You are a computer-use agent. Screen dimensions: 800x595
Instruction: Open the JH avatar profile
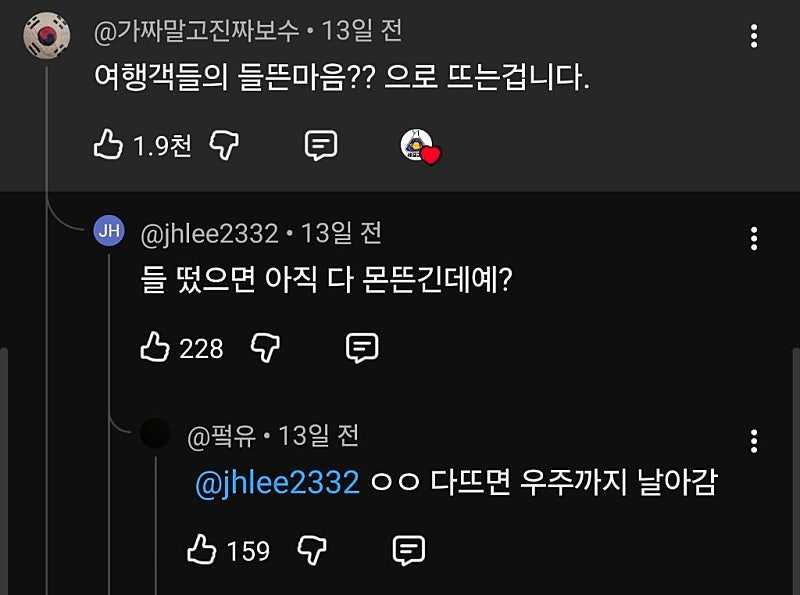click(x=109, y=232)
